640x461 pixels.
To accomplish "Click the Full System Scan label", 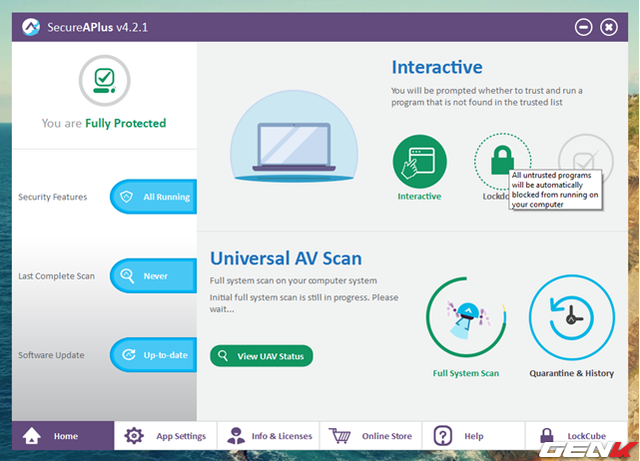I will point(466,373).
